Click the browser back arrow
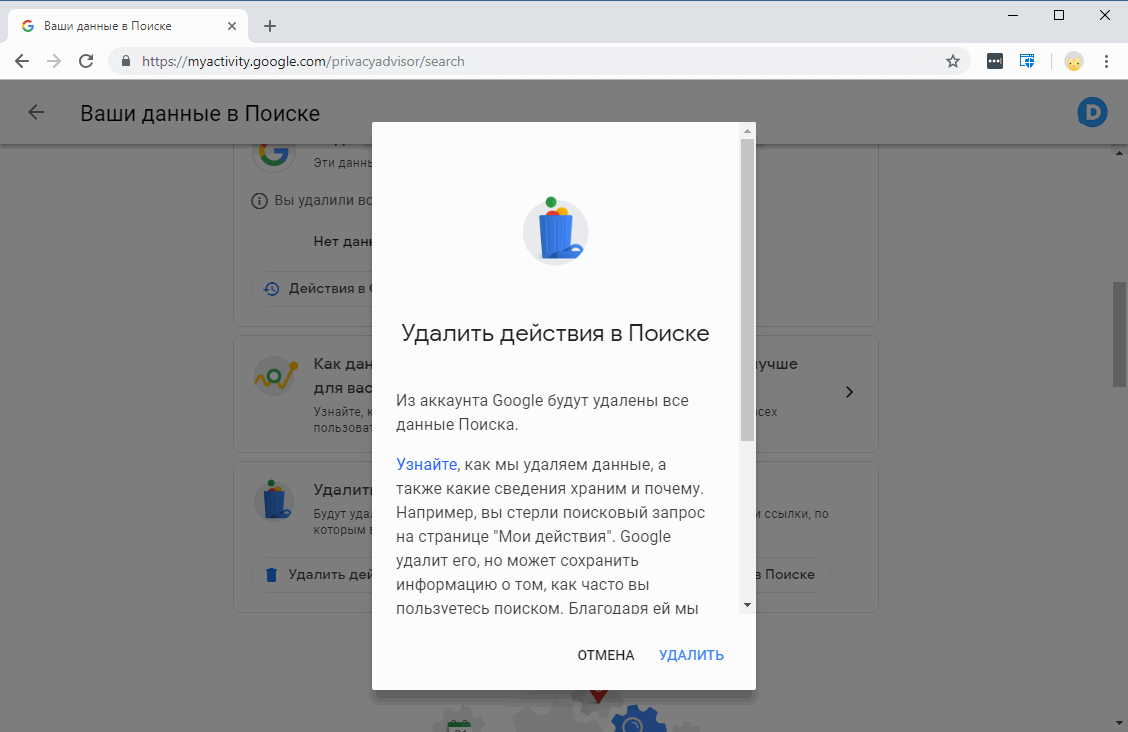Screen dimensions: 1128x732 click(22, 61)
